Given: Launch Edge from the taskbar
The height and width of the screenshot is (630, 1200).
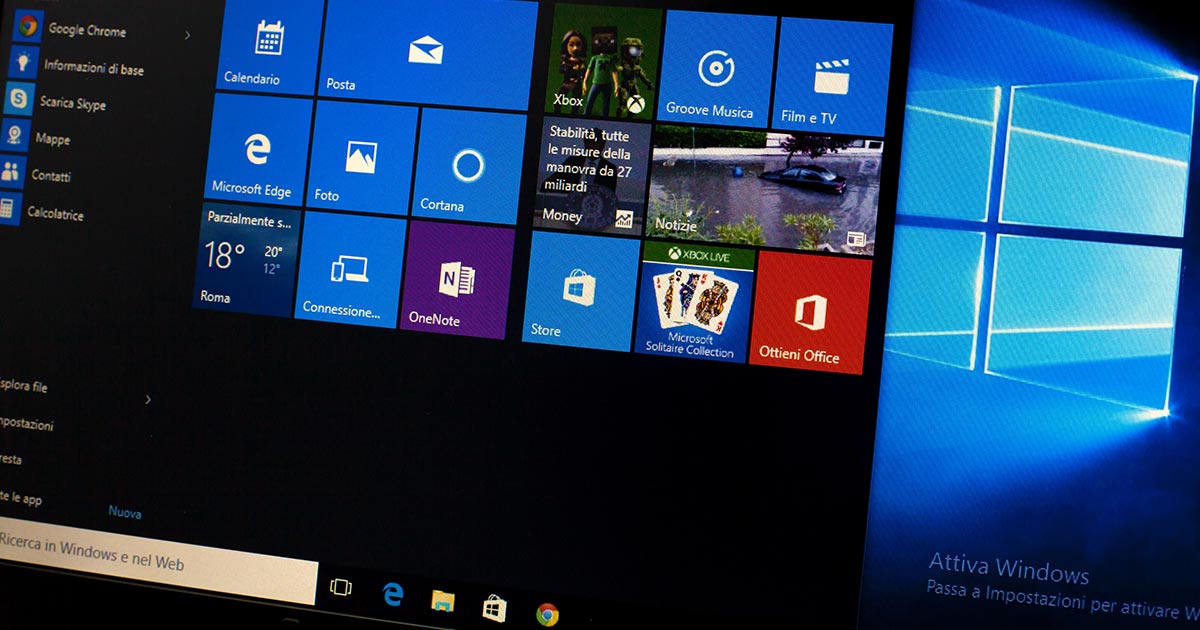Looking at the screenshot, I should 393,595.
